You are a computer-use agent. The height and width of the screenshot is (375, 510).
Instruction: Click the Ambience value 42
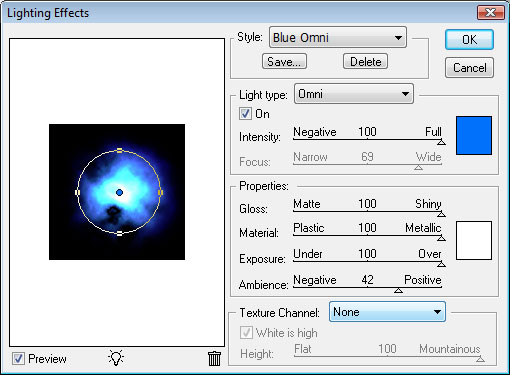tap(367, 280)
